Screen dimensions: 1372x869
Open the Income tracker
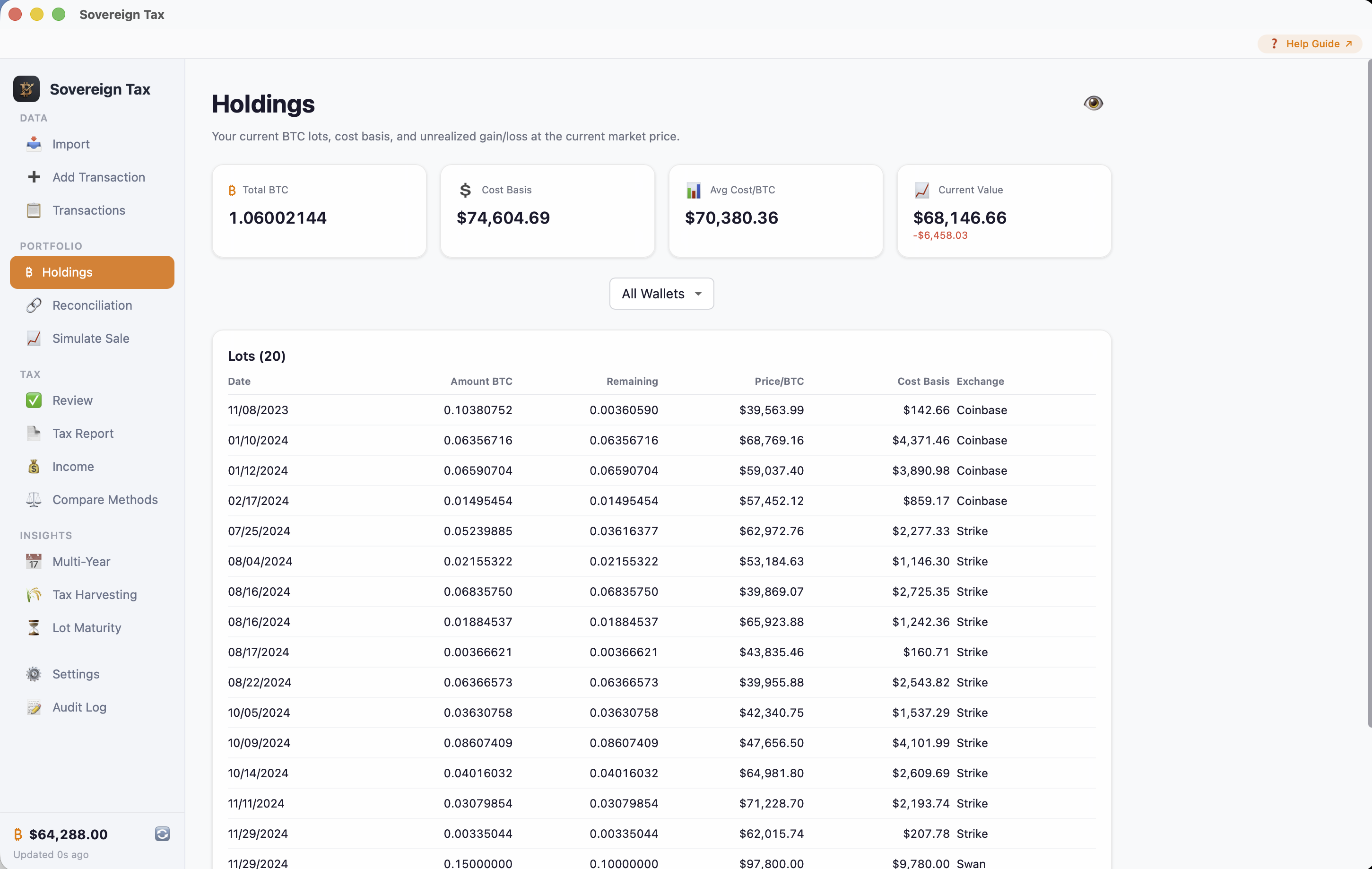point(73,466)
